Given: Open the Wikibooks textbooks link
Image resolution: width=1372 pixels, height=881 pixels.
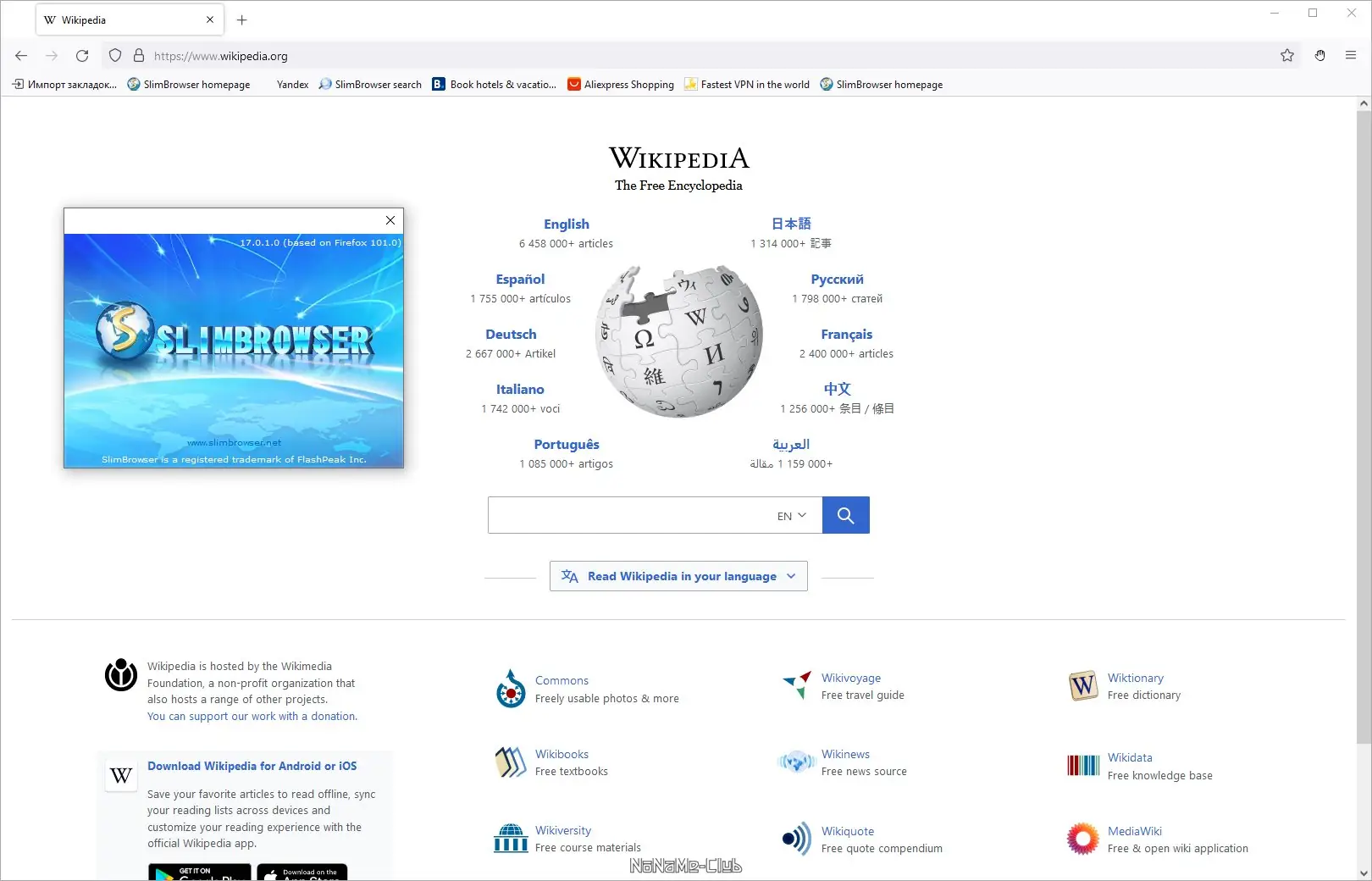Looking at the screenshot, I should [x=562, y=755].
